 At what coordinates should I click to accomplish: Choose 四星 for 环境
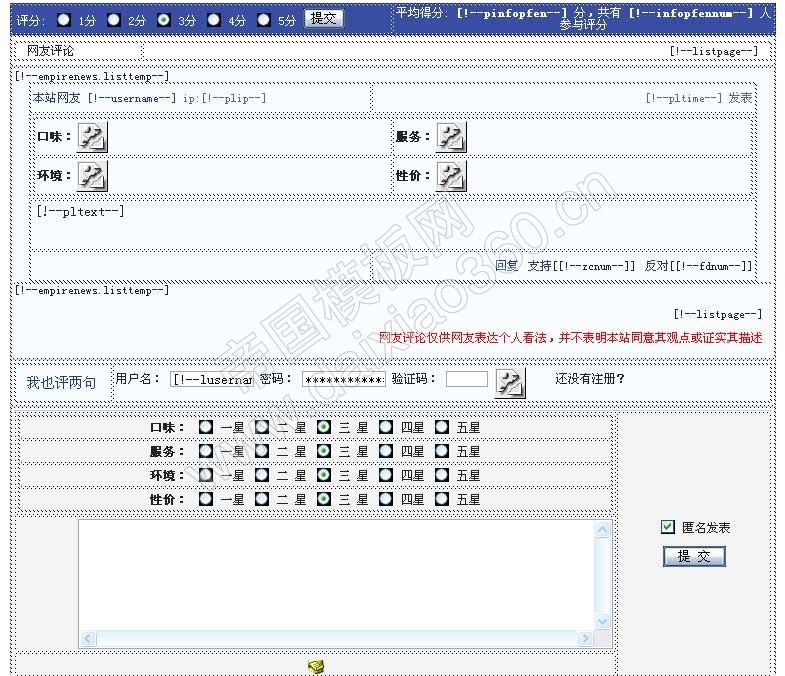coord(385,475)
